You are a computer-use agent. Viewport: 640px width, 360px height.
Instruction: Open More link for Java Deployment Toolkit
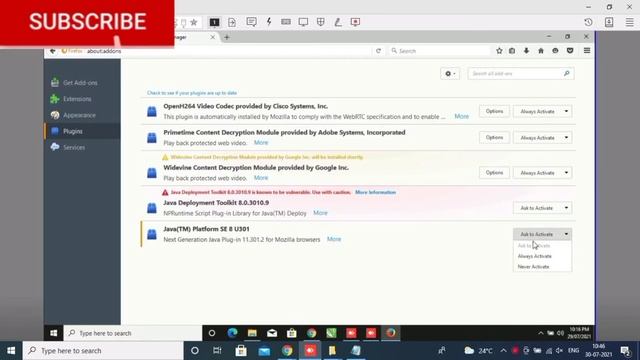point(320,213)
